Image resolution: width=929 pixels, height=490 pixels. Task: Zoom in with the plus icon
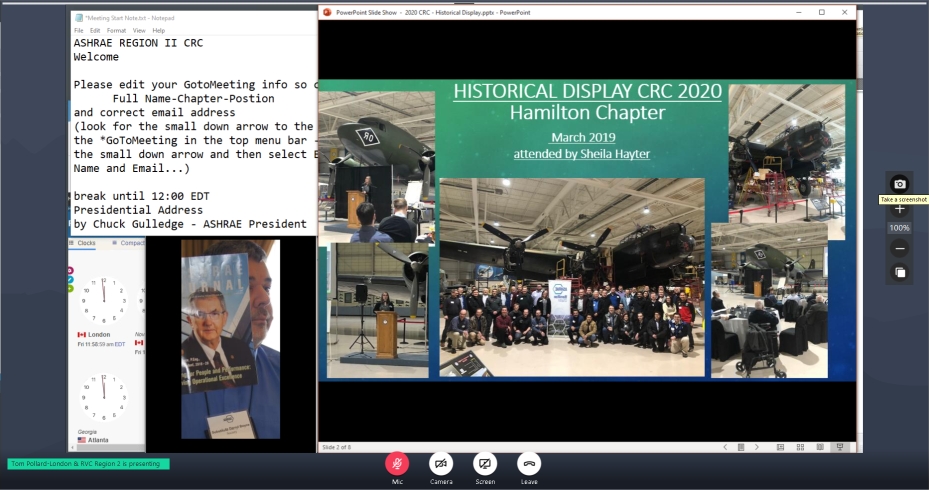(899, 209)
